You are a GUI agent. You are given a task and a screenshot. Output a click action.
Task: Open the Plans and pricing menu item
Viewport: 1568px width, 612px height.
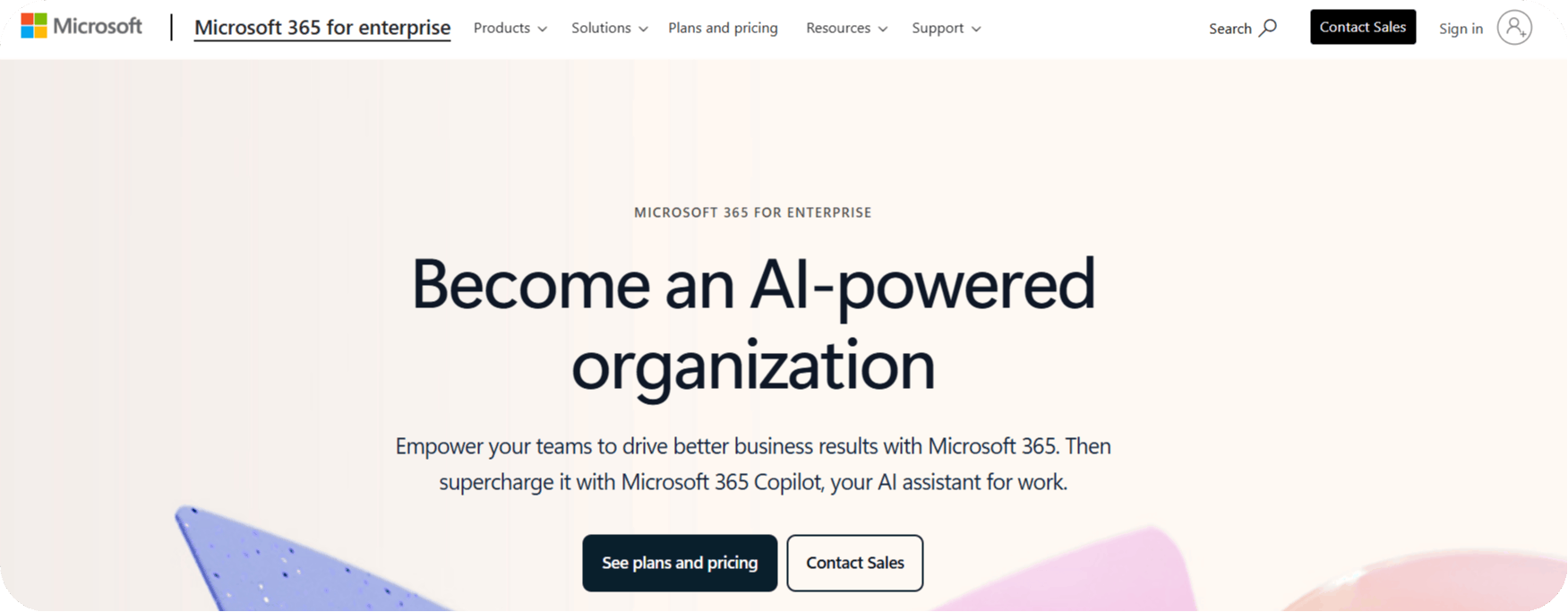722,28
